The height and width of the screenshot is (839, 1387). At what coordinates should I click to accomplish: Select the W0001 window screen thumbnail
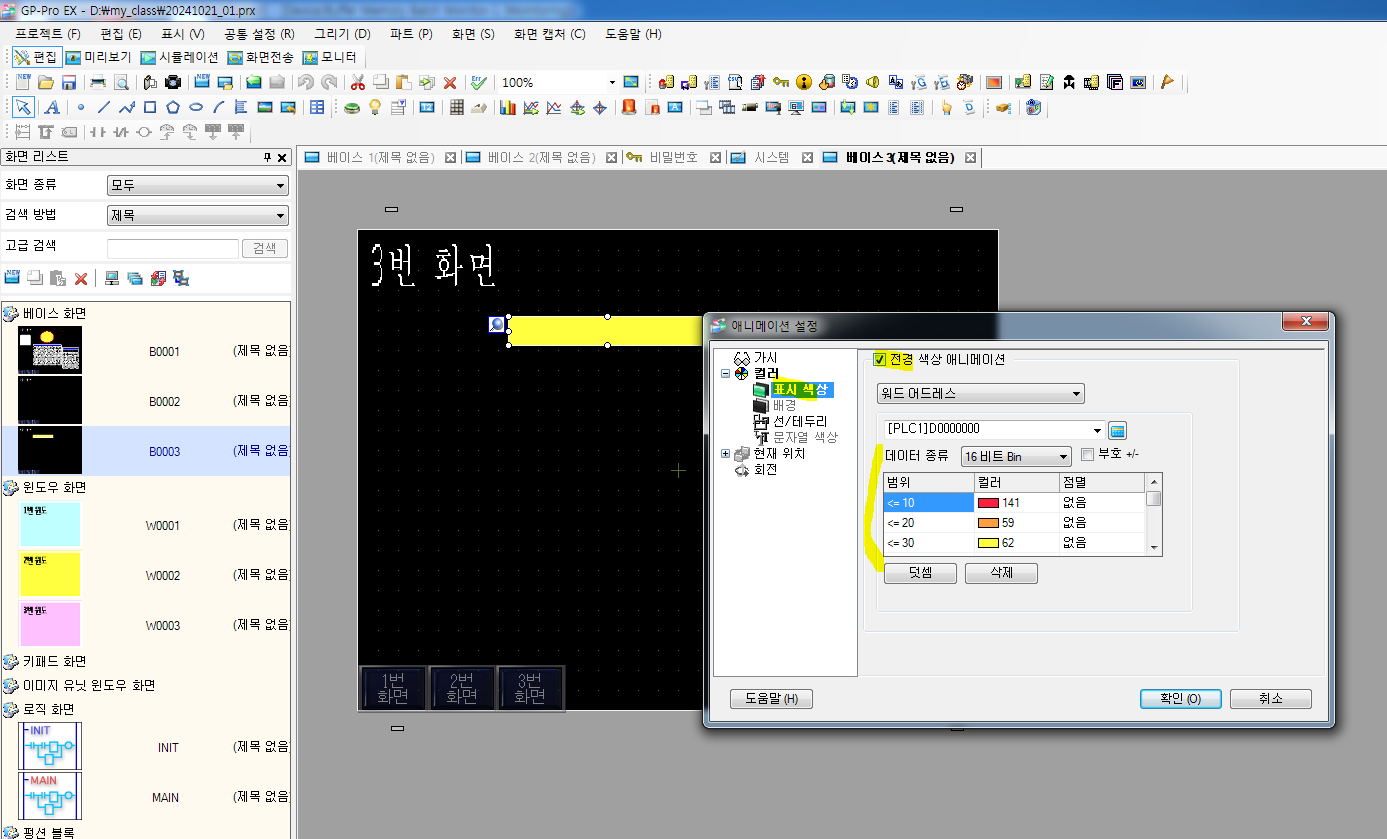50,525
